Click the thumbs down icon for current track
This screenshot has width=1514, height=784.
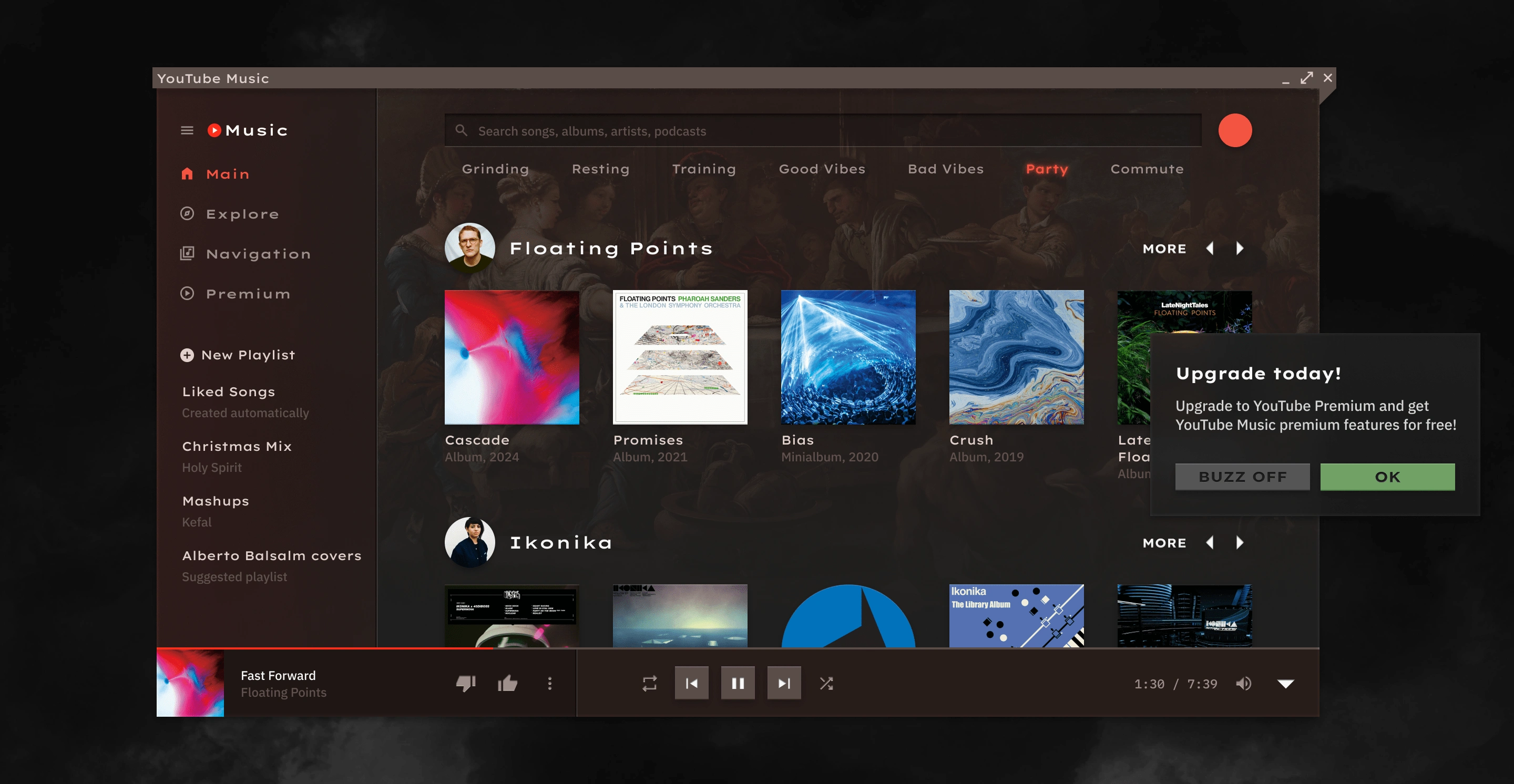click(x=466, y=683)
